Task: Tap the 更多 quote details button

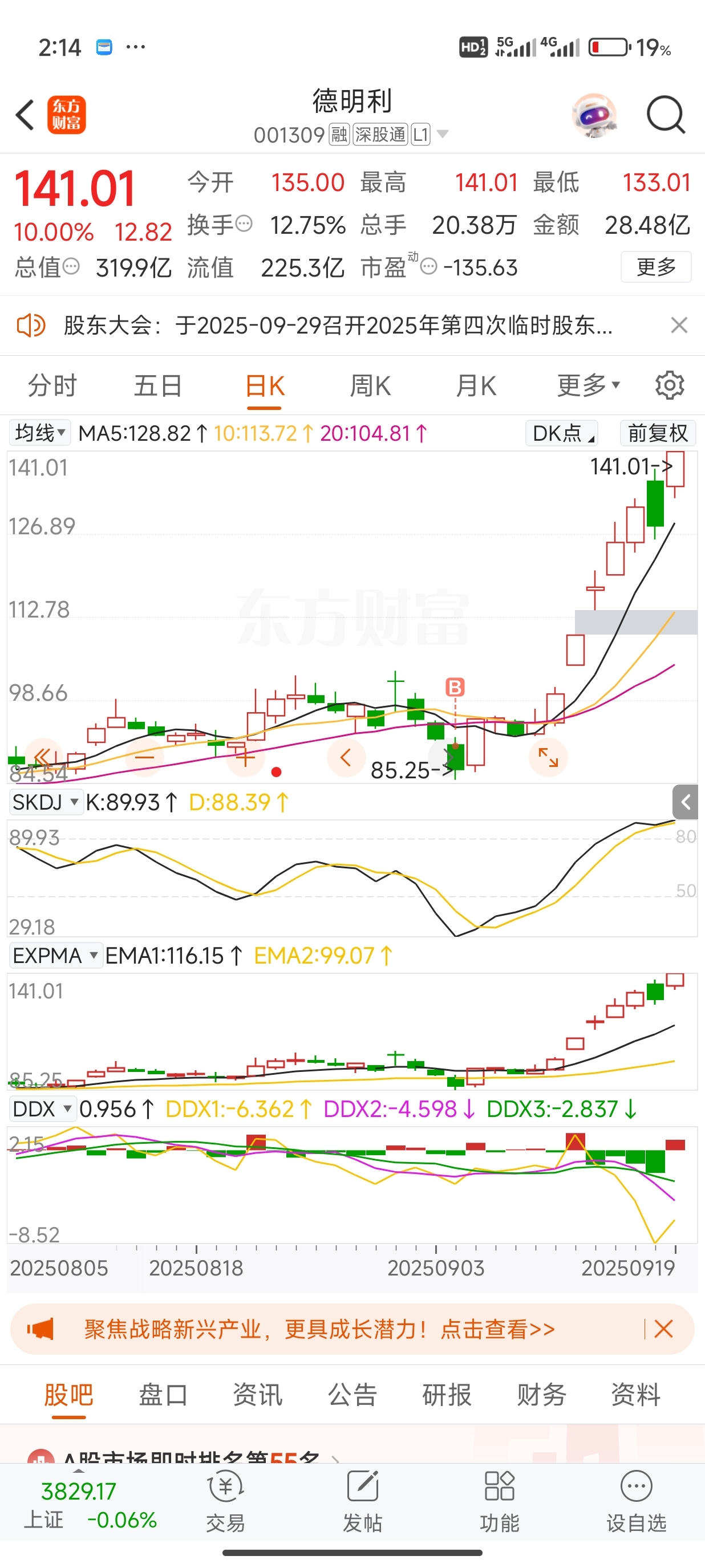Action: tap(656, 267)
